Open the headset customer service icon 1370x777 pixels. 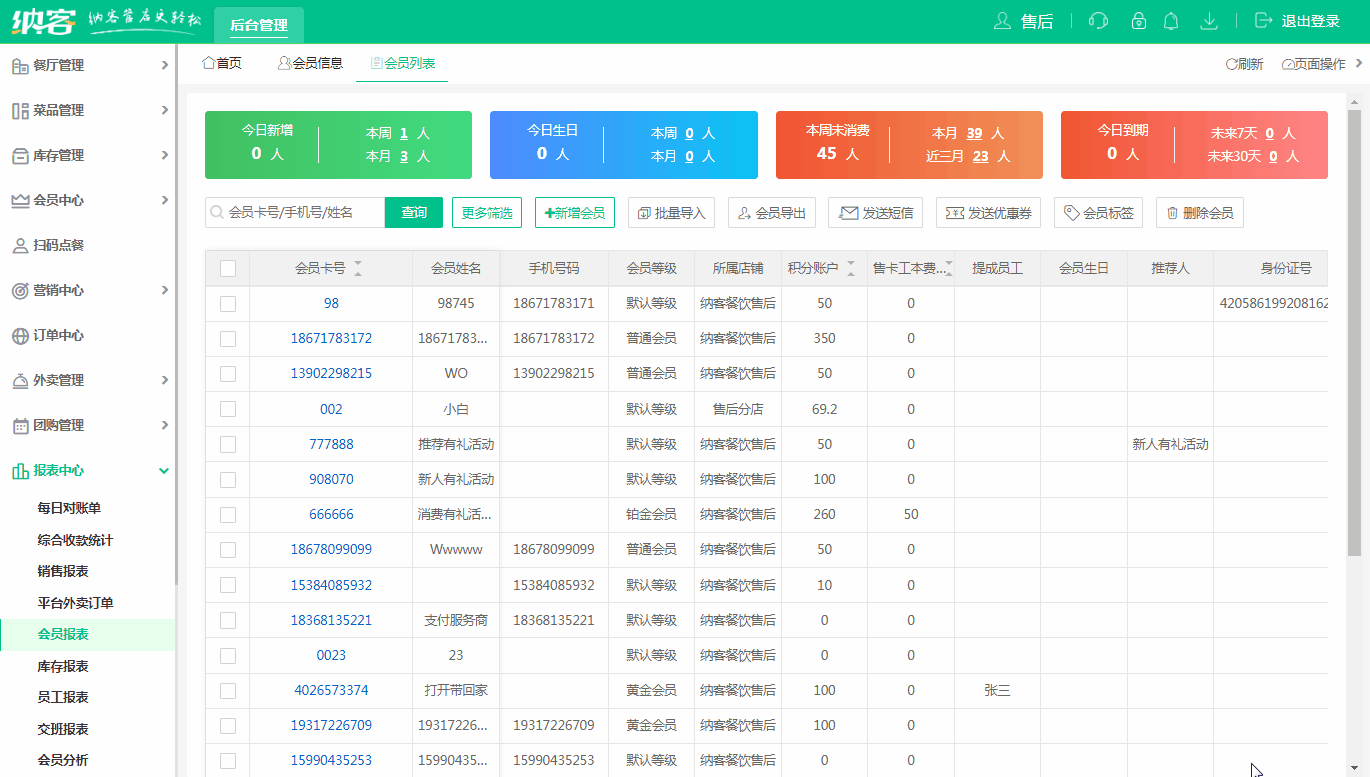click(1098, 20)
